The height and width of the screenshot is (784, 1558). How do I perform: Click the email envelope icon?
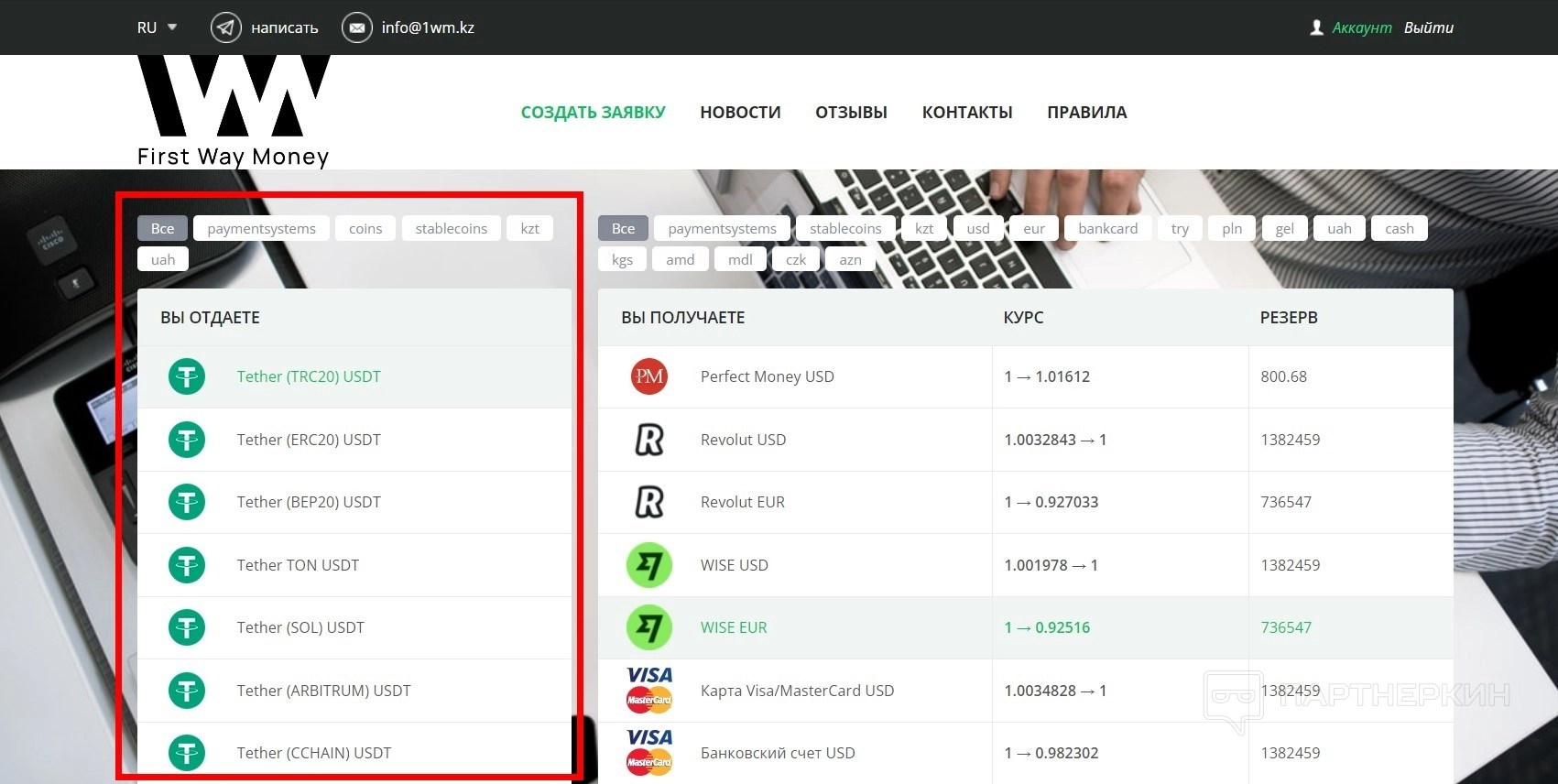coord(357,27)
